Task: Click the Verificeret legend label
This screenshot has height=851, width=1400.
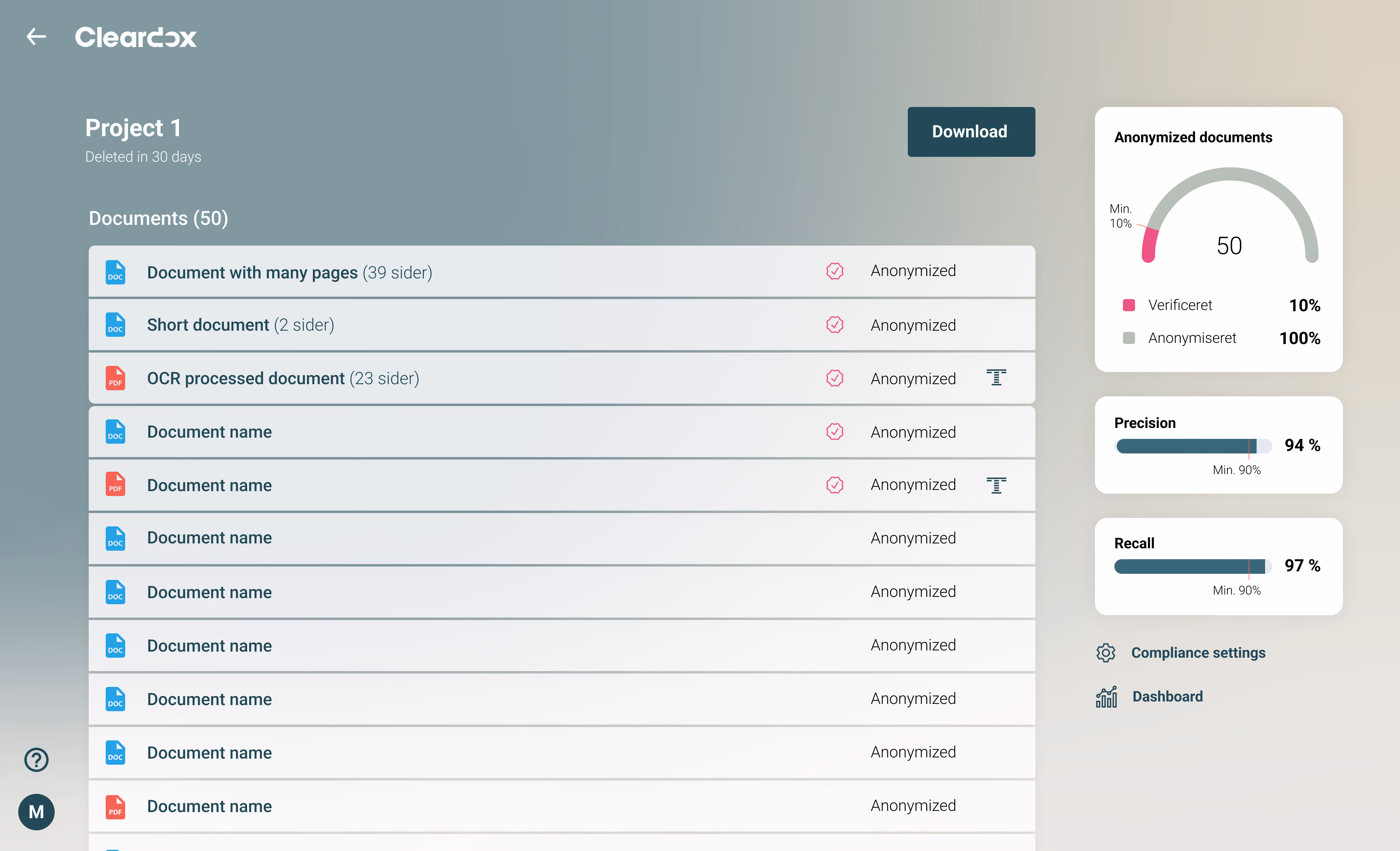Action: point(1180,305)
